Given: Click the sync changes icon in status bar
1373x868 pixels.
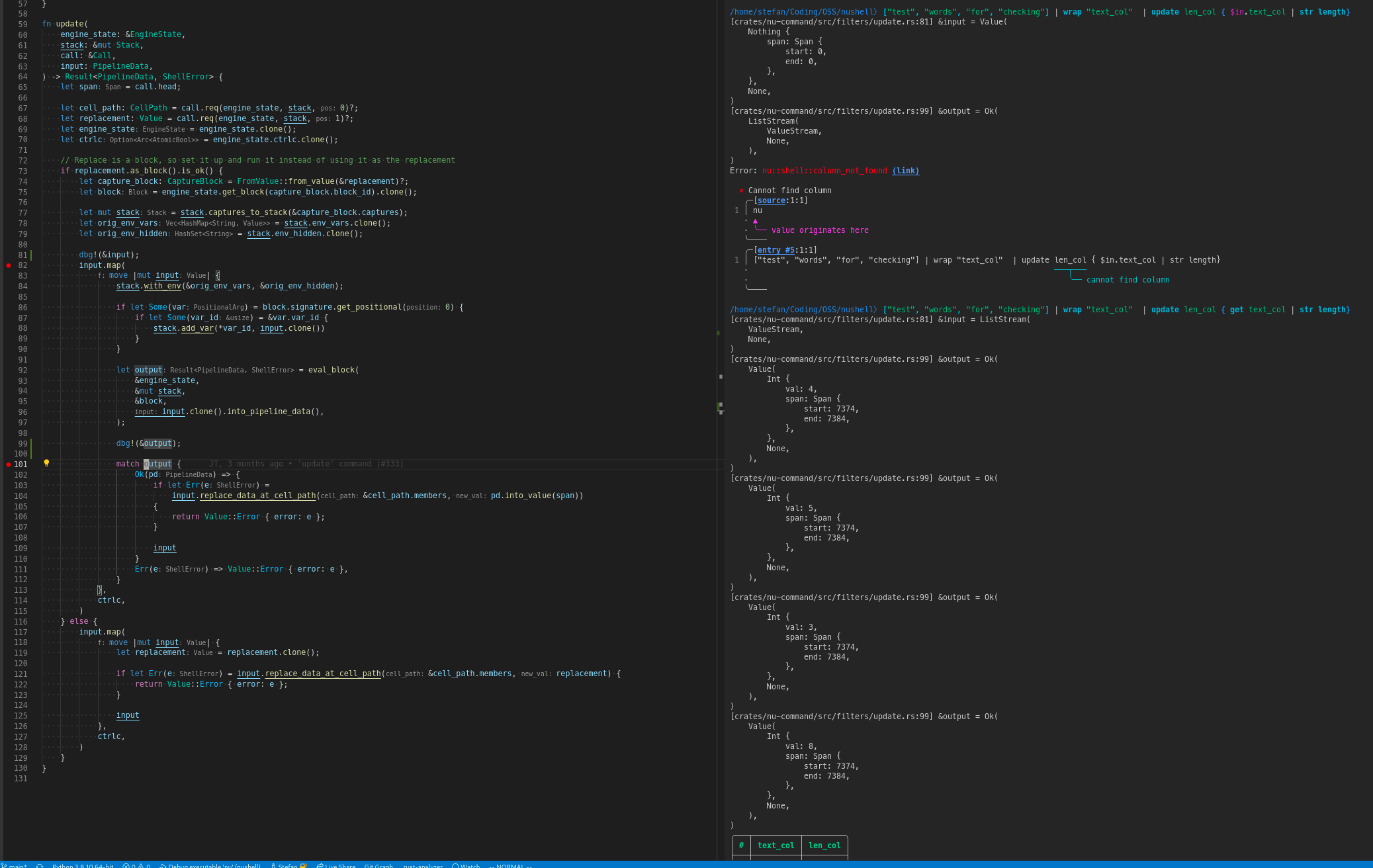Looking at the screenshot, I should click(38, 865).
